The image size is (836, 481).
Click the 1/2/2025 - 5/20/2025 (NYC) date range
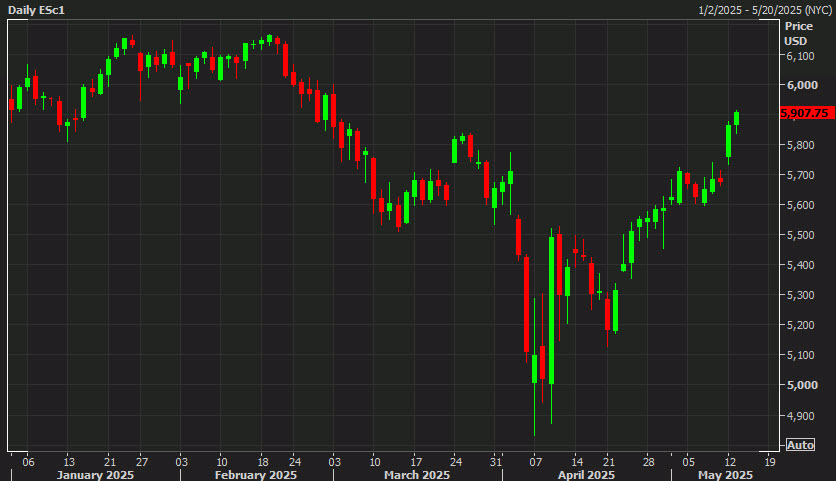[765, 10]
